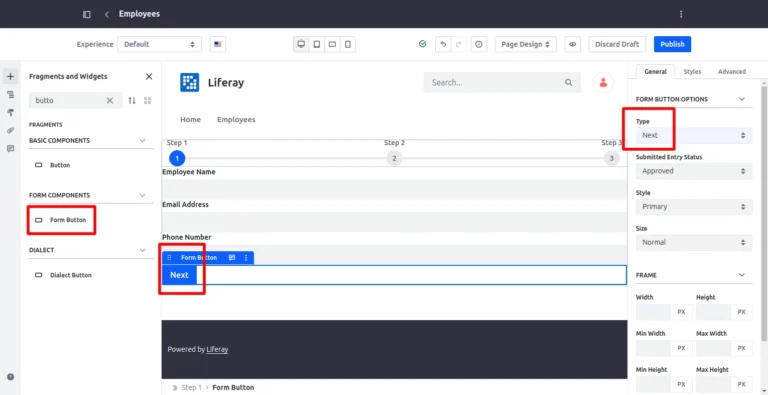Click the green saved status check icon

423,44
